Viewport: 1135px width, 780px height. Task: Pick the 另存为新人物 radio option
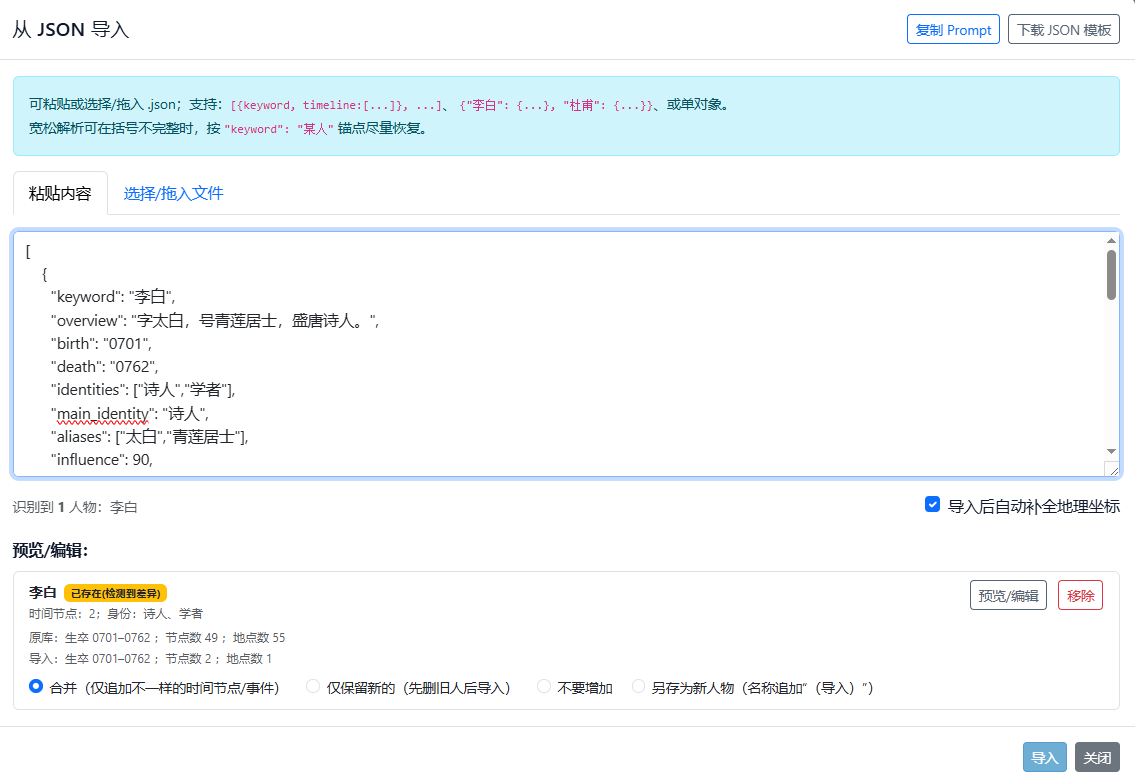(x=638, y=687)
